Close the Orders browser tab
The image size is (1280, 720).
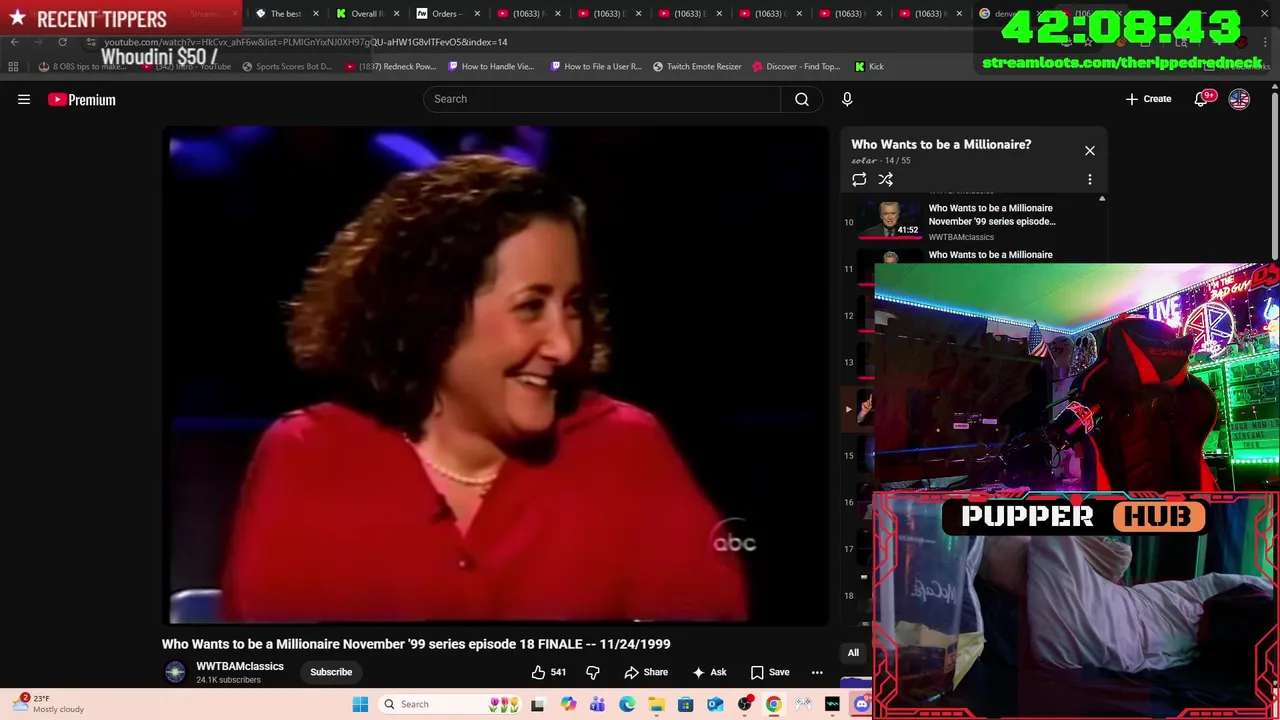(477, 13)
